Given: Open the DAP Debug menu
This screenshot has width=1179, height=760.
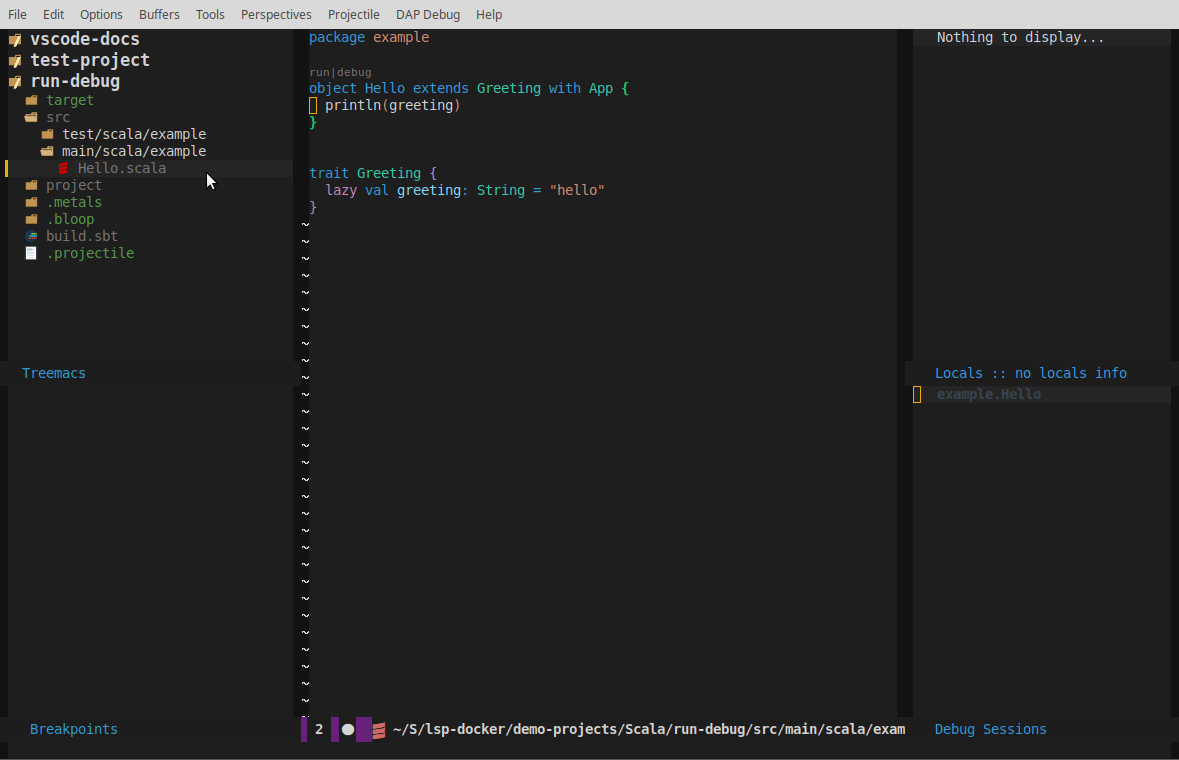Looking at the screenshot, I should click(428, 14).
